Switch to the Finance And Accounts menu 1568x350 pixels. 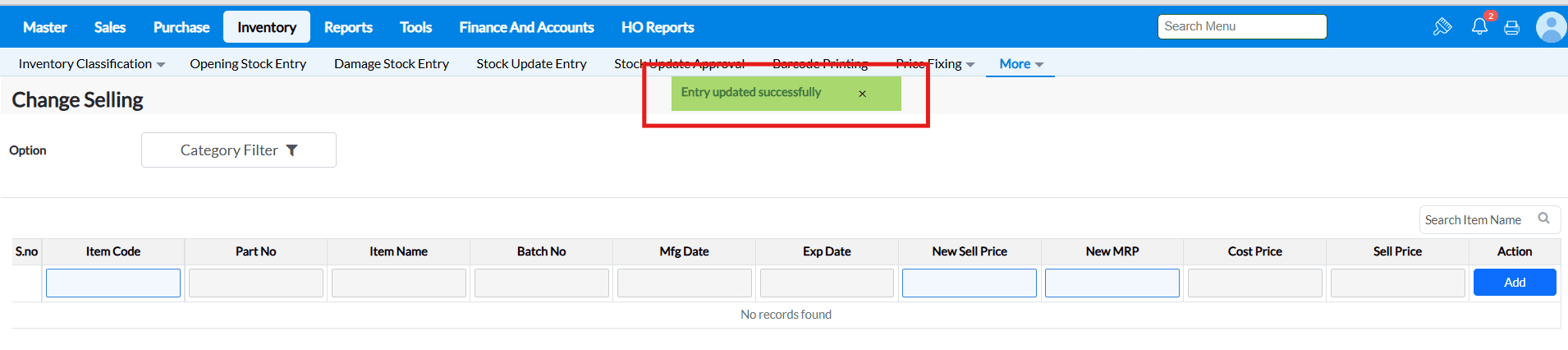click(526, 27)
